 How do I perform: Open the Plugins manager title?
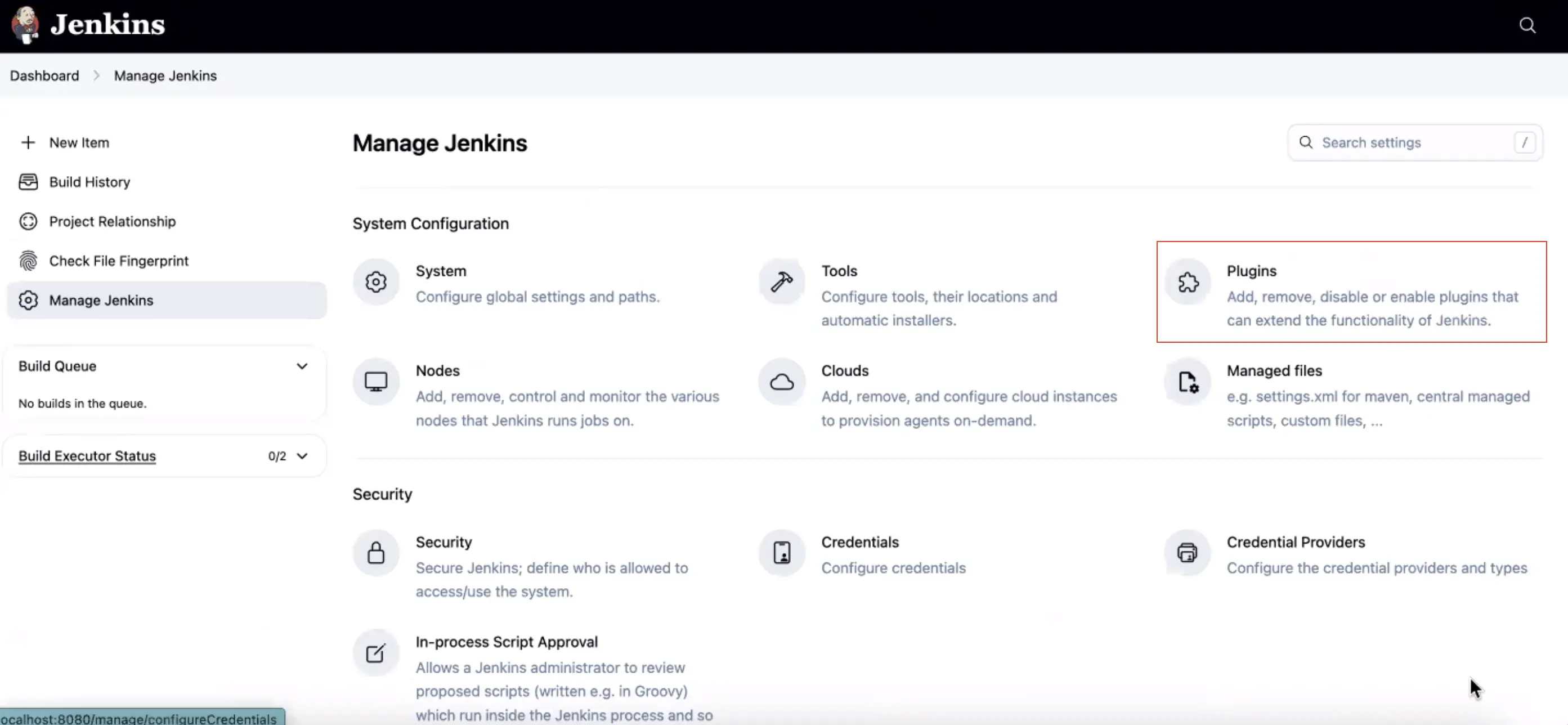pos(1252,271)
